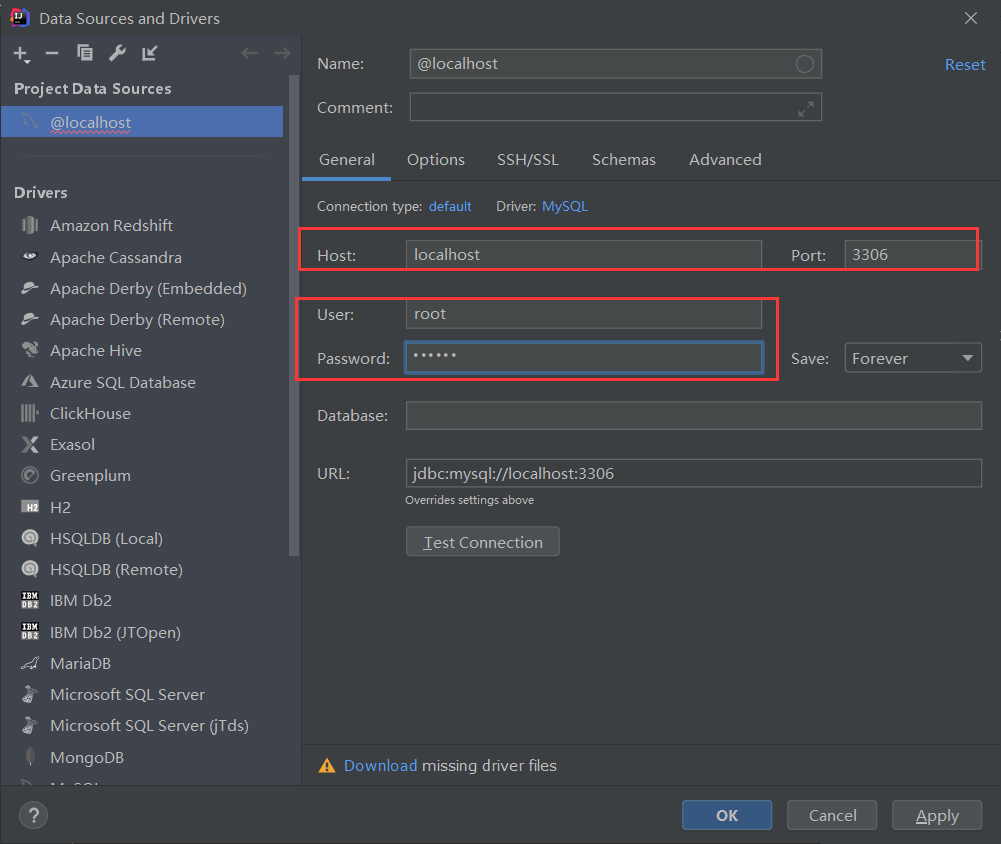Open the Save password dropdown

(913, 358)
